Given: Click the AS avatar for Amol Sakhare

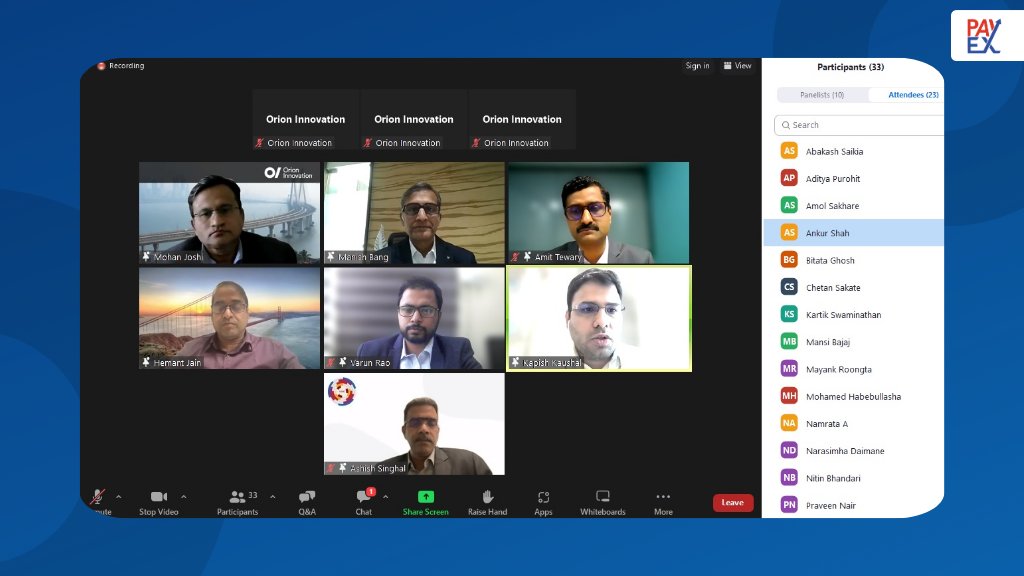Looking at the screenshot, I should [789, 205].
